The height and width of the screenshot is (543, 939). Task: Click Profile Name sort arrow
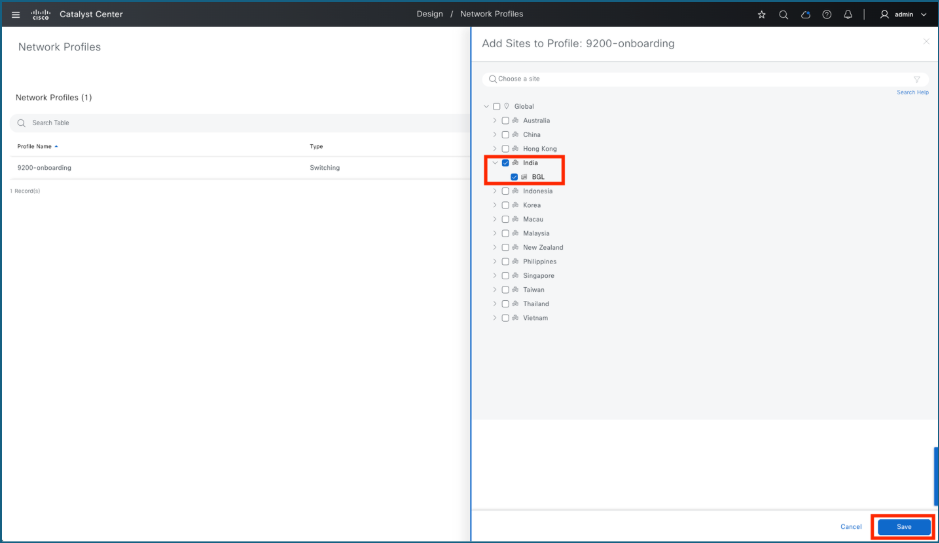(56, 146)
